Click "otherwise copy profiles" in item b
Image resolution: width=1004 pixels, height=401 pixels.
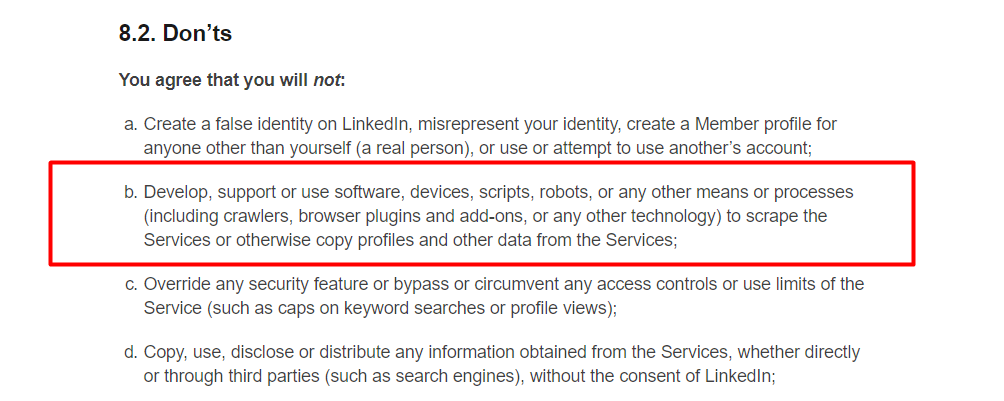pos(301,240)
